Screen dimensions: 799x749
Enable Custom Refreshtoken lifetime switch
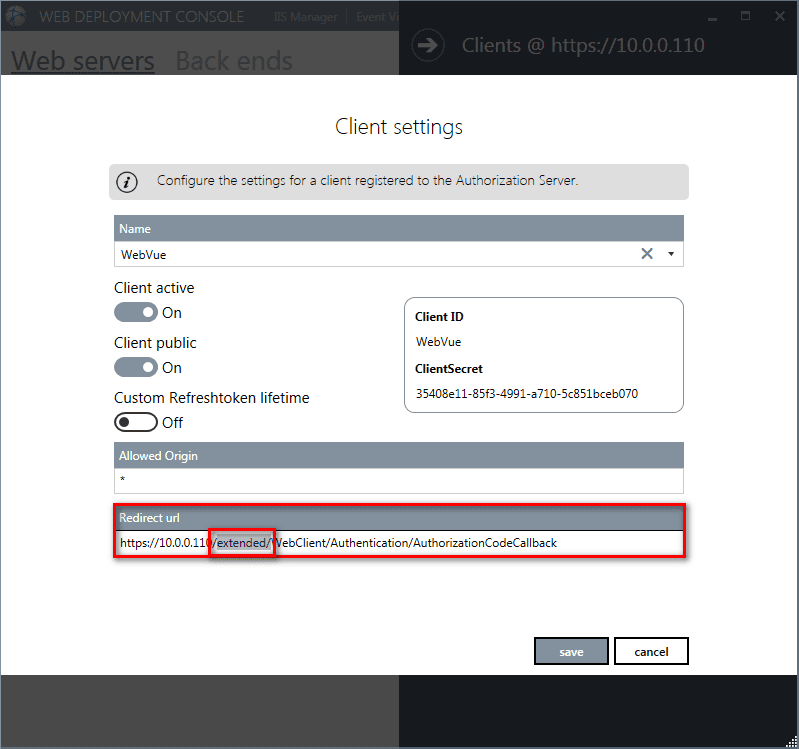[x=136, y=422]
